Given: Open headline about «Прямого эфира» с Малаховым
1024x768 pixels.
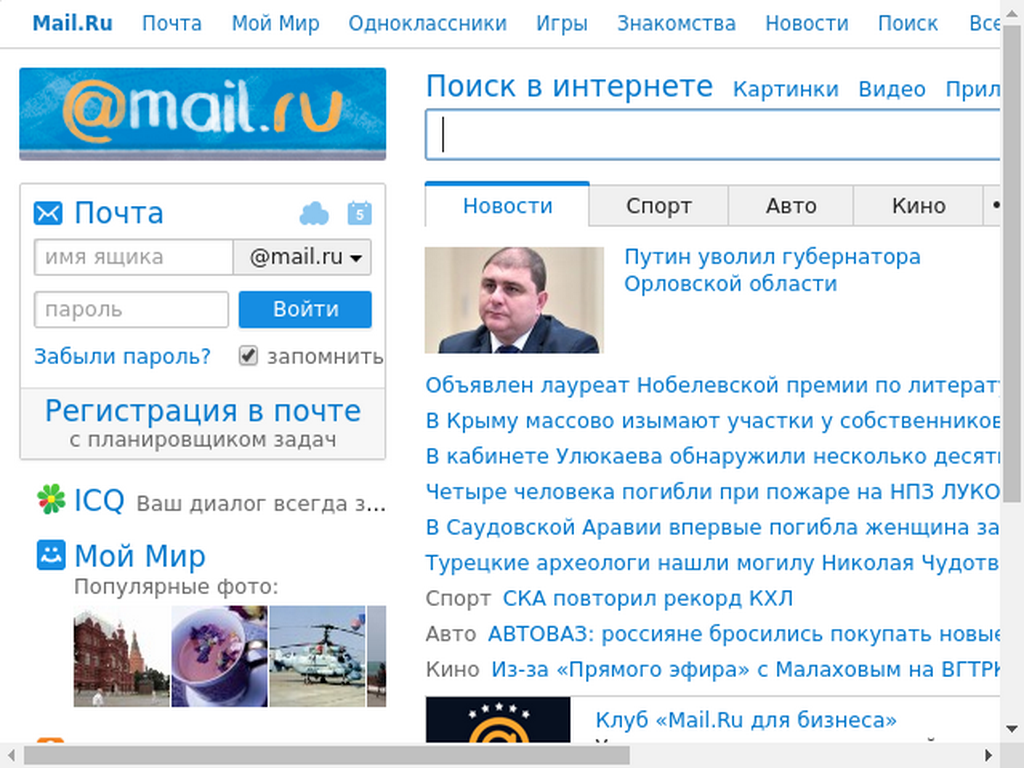Looking at the screenshot, I should click(x=746, y=669).
